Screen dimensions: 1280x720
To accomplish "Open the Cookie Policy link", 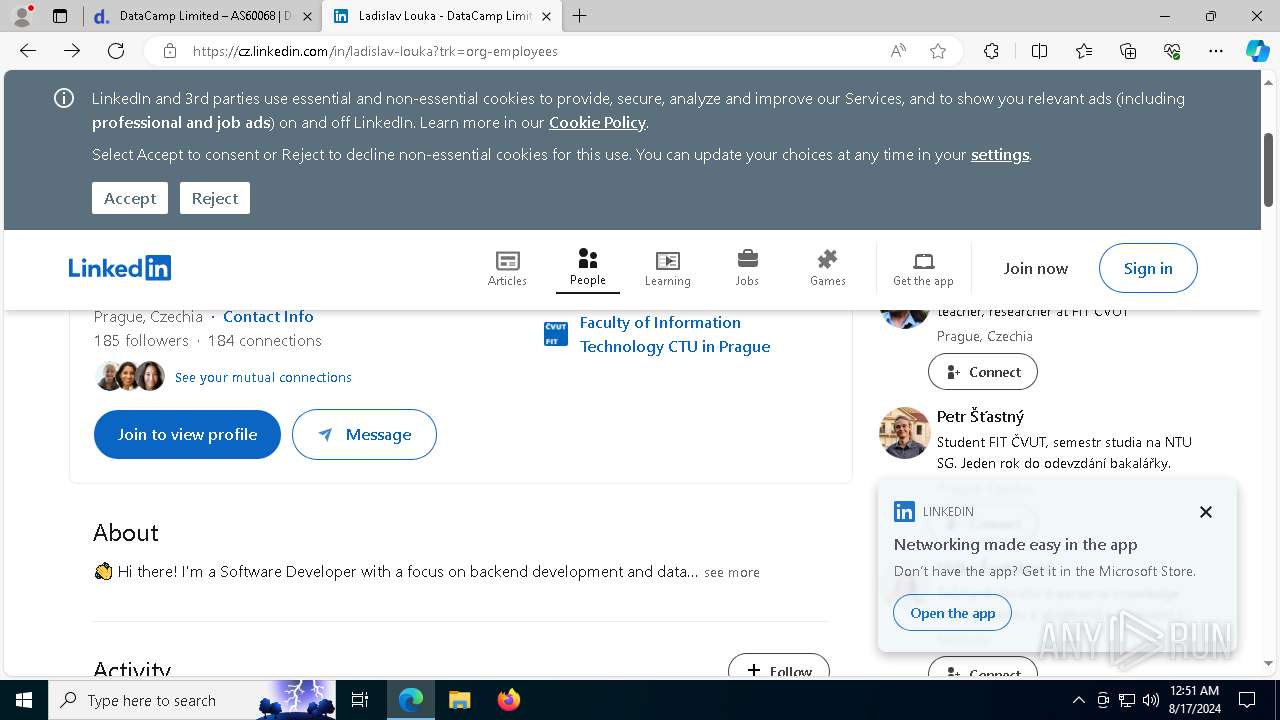I will [x=597, y=122].
